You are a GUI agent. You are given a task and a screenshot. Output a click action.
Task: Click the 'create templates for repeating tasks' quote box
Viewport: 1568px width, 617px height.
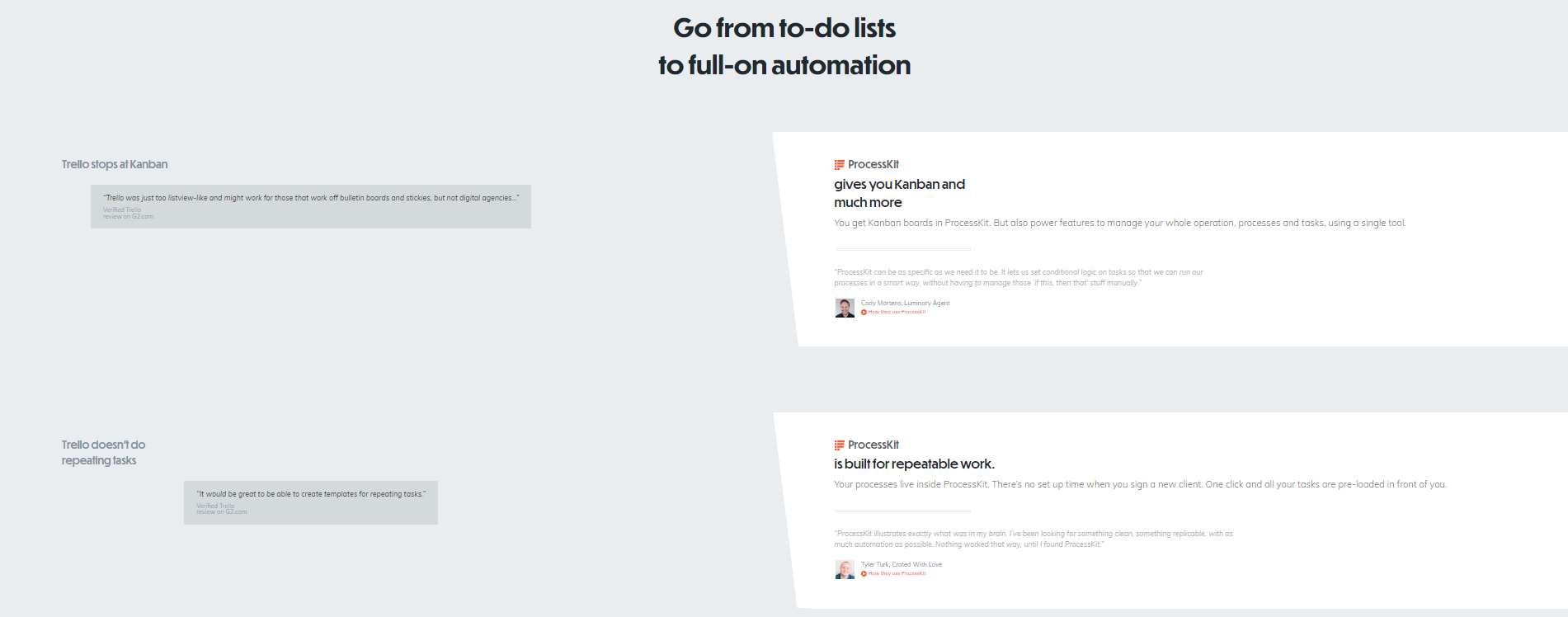[311, 495]
